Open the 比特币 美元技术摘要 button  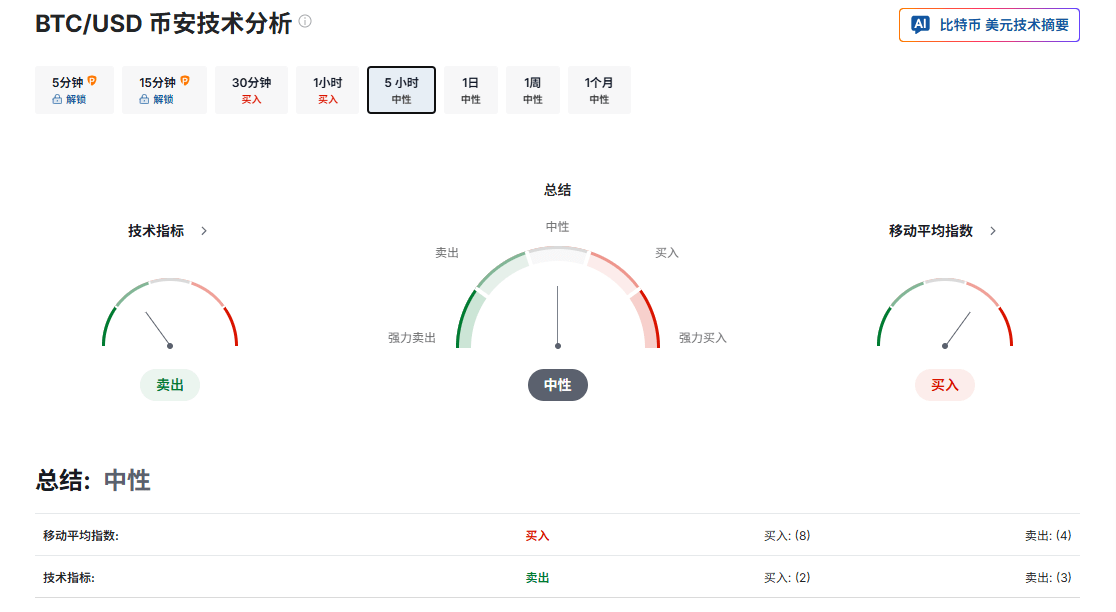click(x=989, y=25)
